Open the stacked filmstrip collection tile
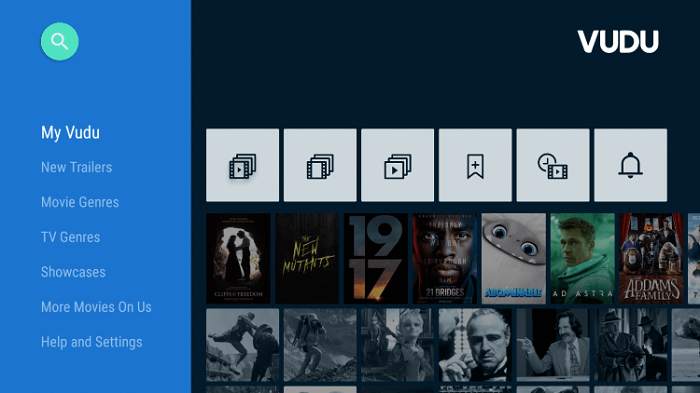Screen dimensions: 700x393 (320, 165)
